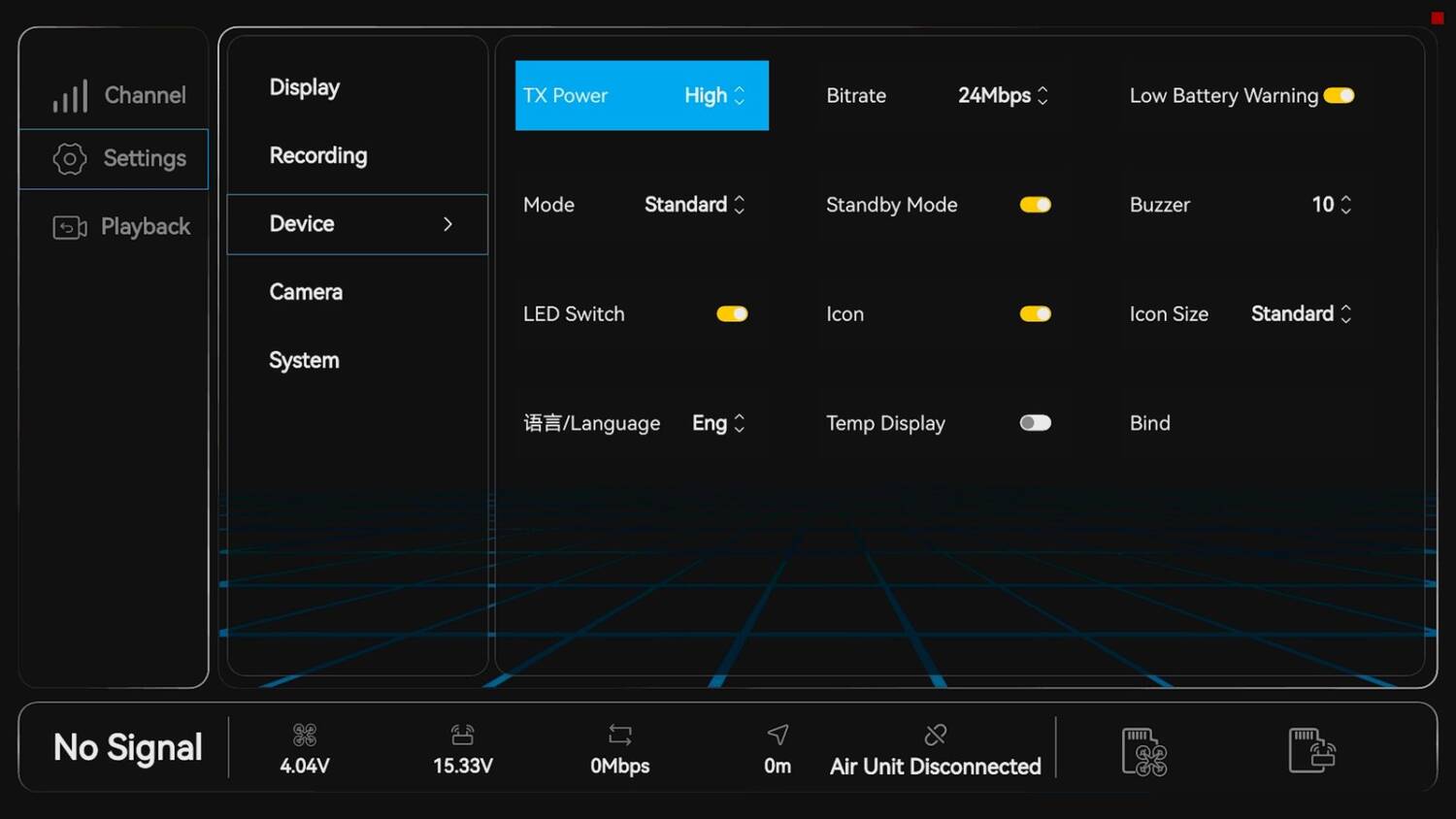
Task: Enable the Temp Display toggle
Action: pos(1035,423)
